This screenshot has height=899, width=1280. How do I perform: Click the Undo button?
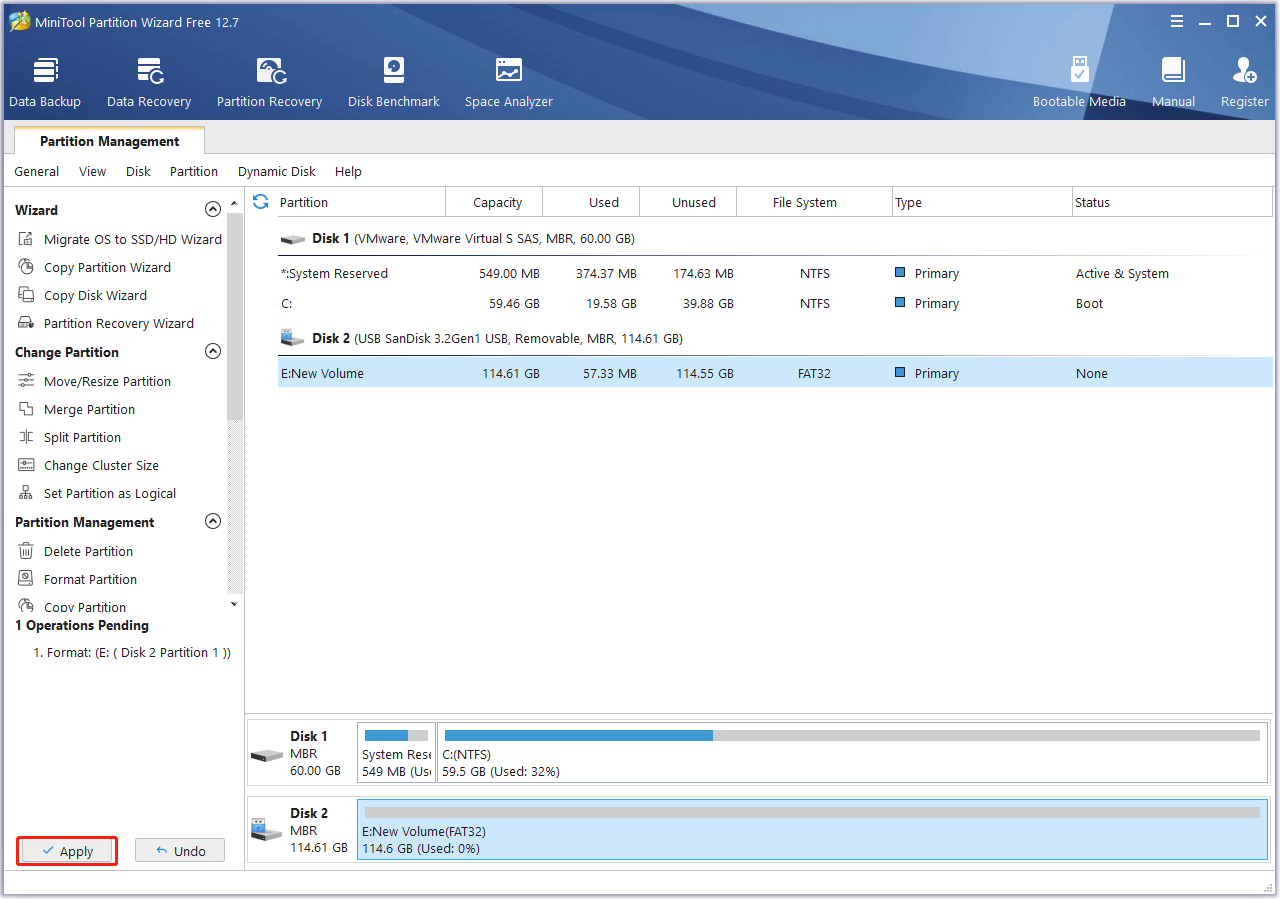pyautogui.click(x=180, y=851)
